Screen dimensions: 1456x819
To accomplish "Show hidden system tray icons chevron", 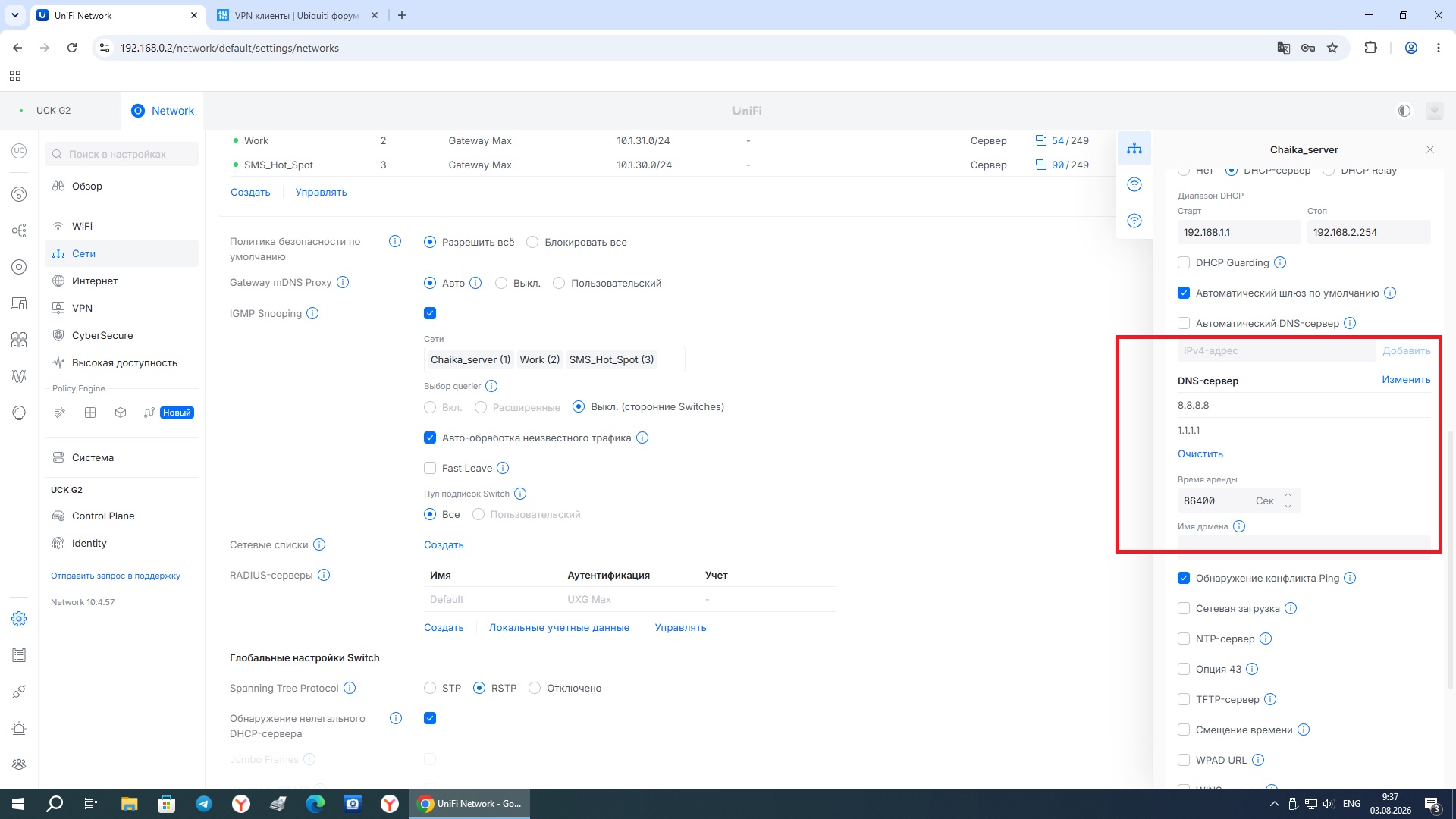I will pos(1274,804).
